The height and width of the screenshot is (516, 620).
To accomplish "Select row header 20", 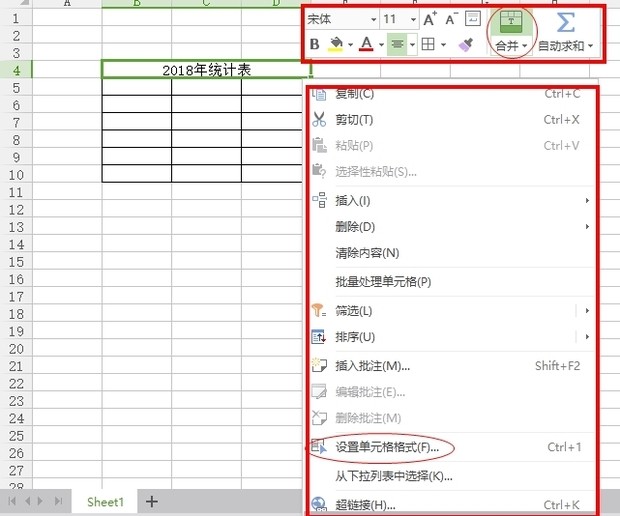I will point(16,348).
